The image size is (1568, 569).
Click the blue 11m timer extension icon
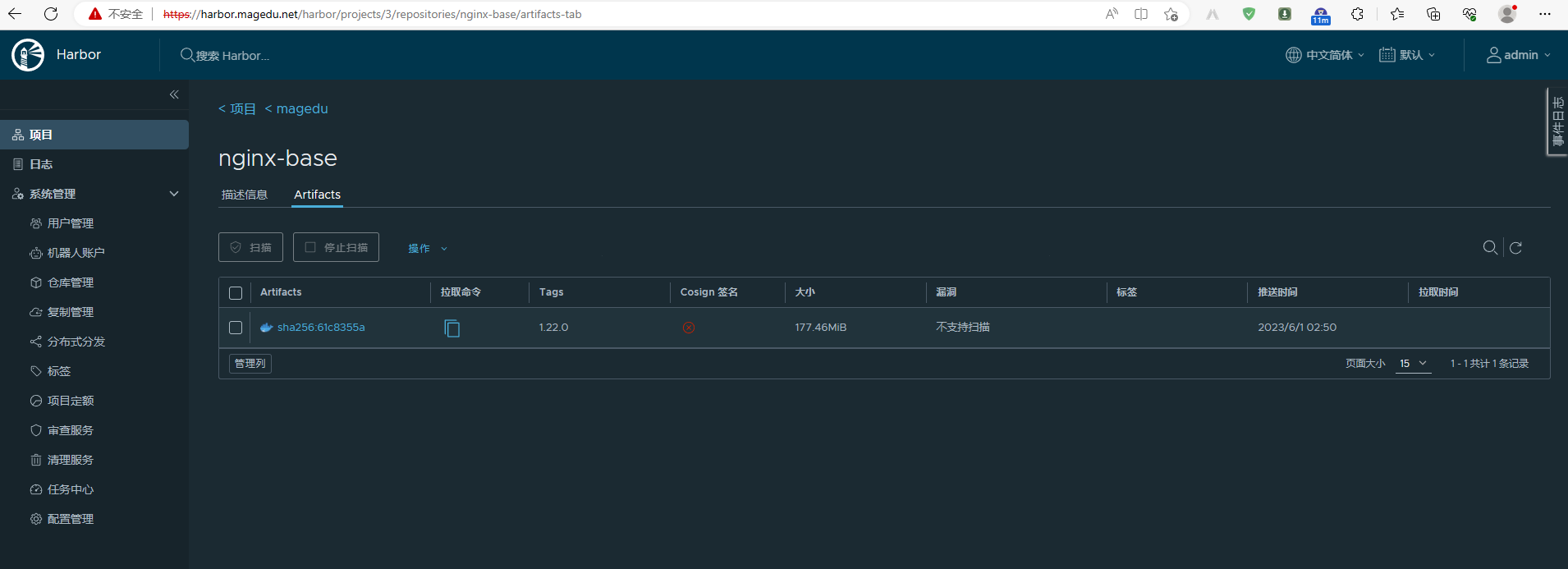(1321, 16)
